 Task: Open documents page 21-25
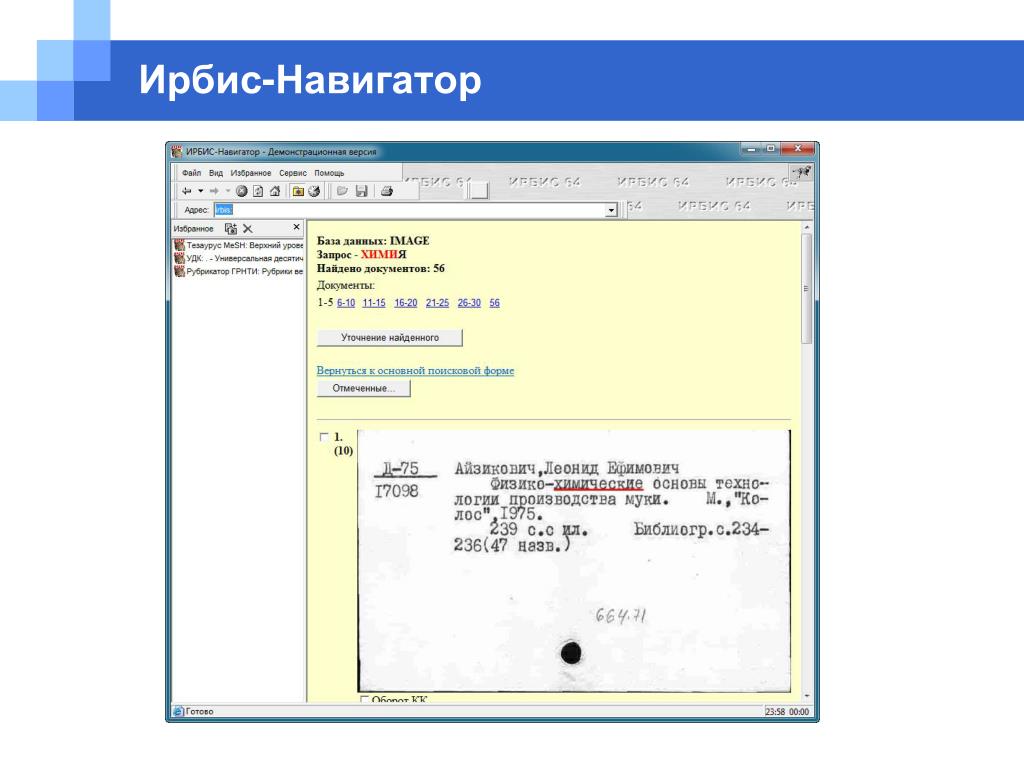coord(438,303)
